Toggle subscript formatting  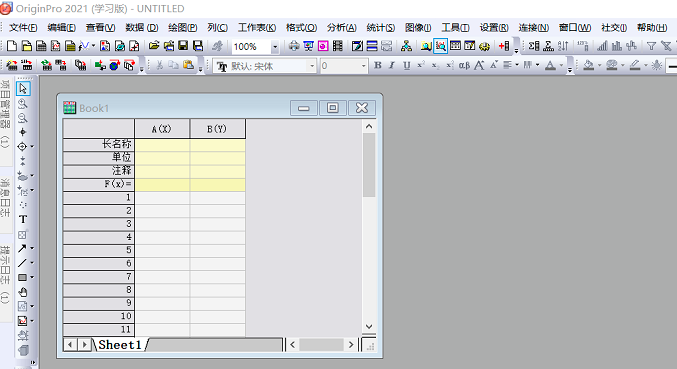(435, 65)
